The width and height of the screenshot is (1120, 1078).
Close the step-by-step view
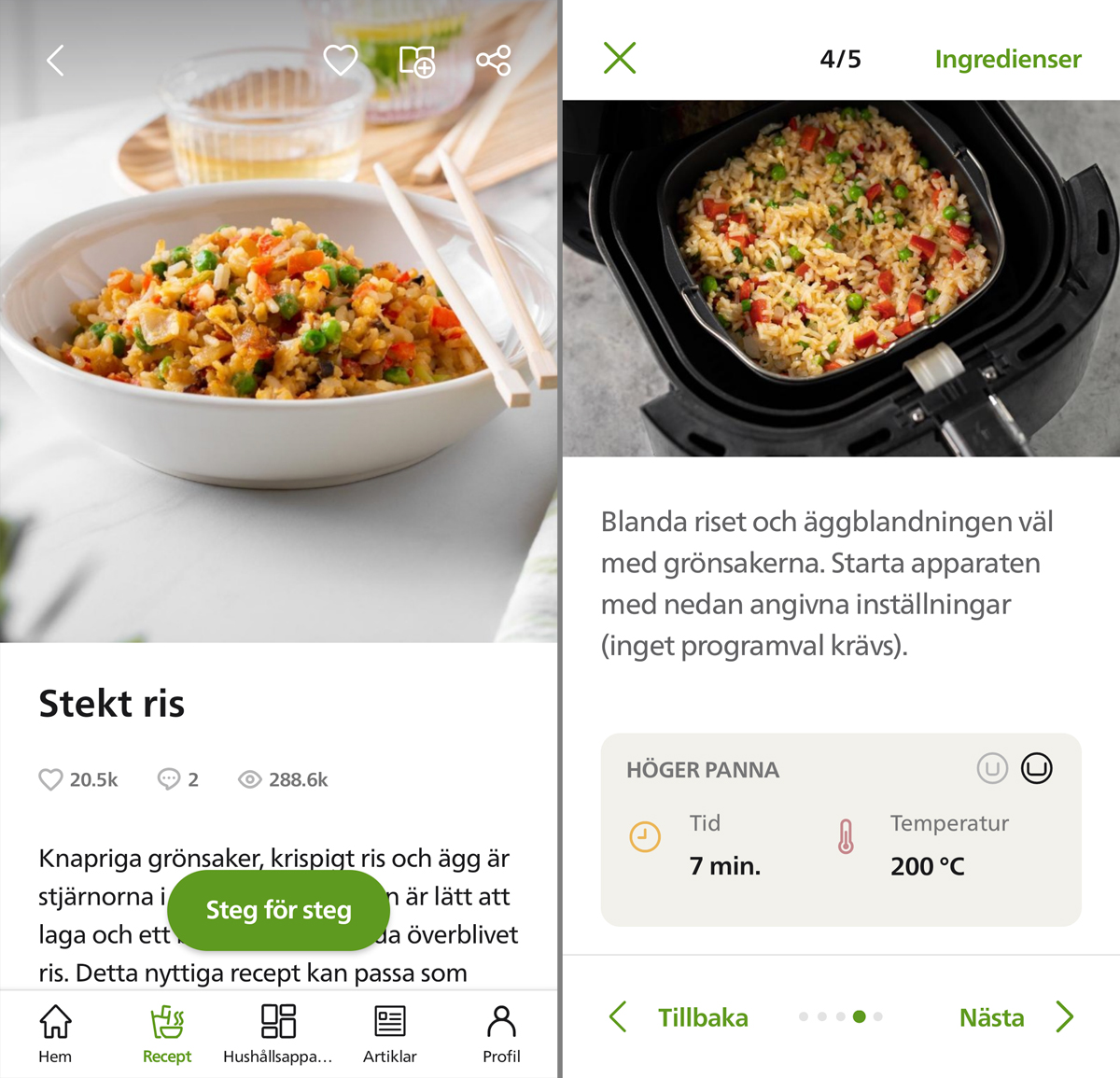pos(620,58)
